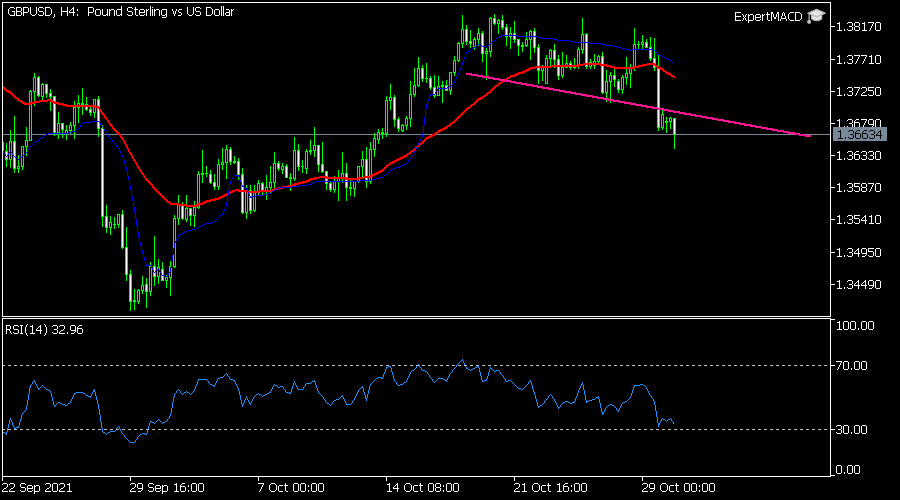Click price level 1.35870 on the scale
The height and width of the screenshot is (500, 900).
[859, 188]
